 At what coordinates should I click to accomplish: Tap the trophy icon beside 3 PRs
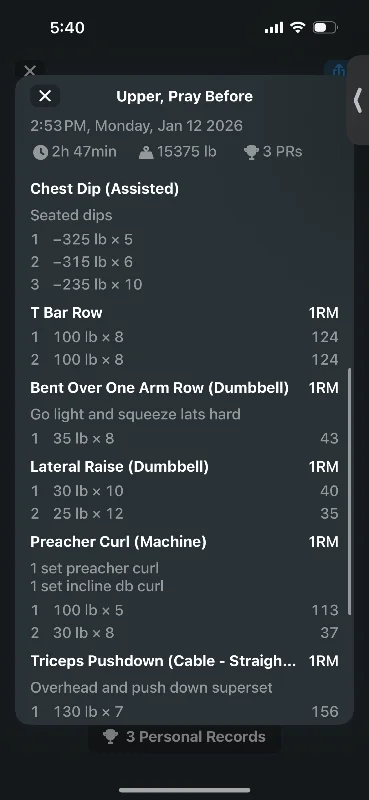click(x=251, y=152)
